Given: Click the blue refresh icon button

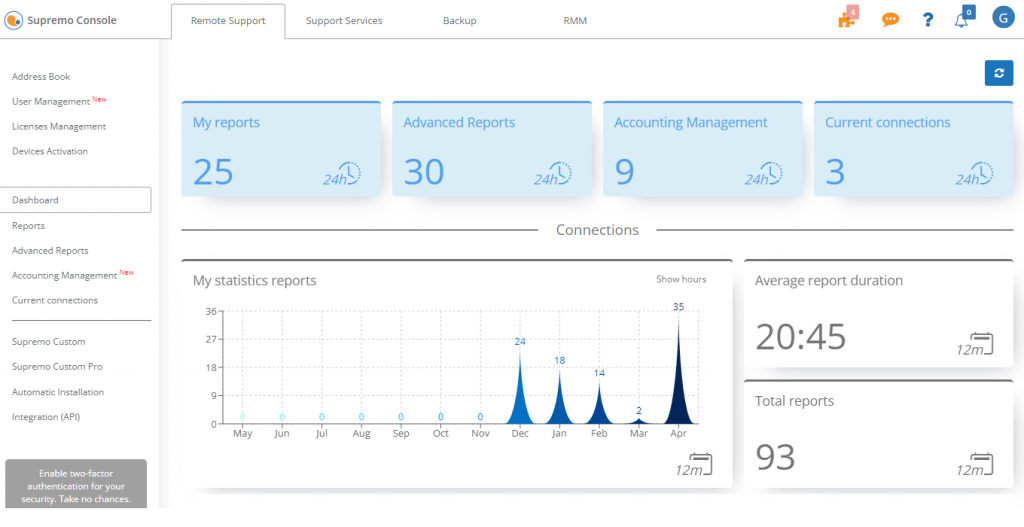Looking at the screenshot, I should pos(998,73).
